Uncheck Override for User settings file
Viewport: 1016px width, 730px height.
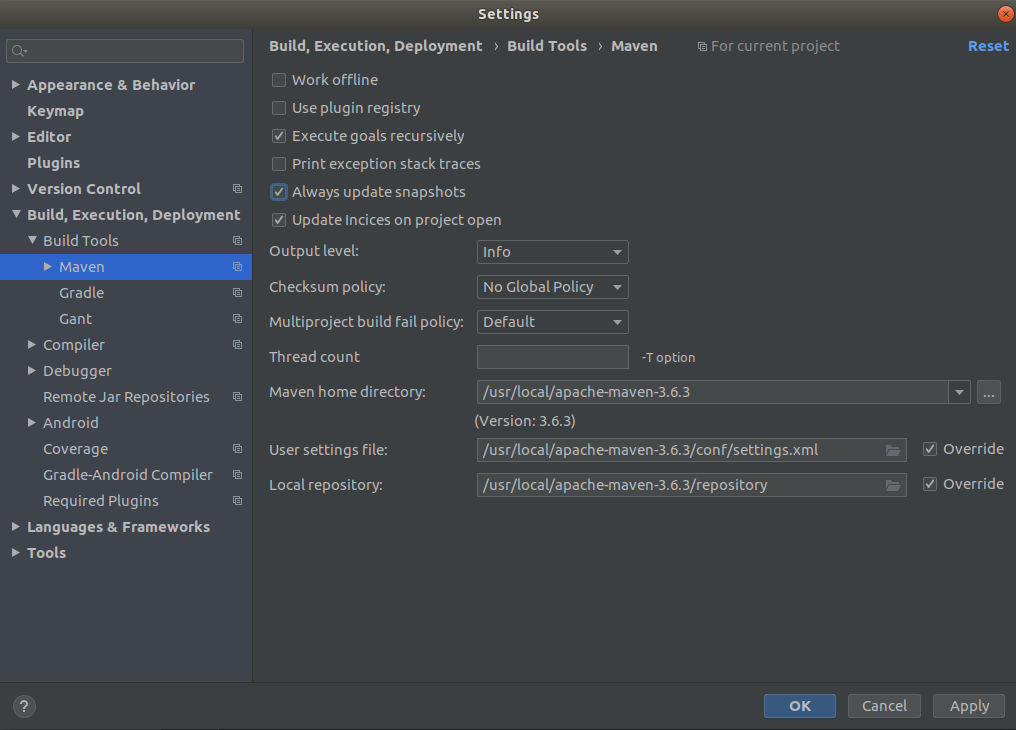tap(930, 449)
